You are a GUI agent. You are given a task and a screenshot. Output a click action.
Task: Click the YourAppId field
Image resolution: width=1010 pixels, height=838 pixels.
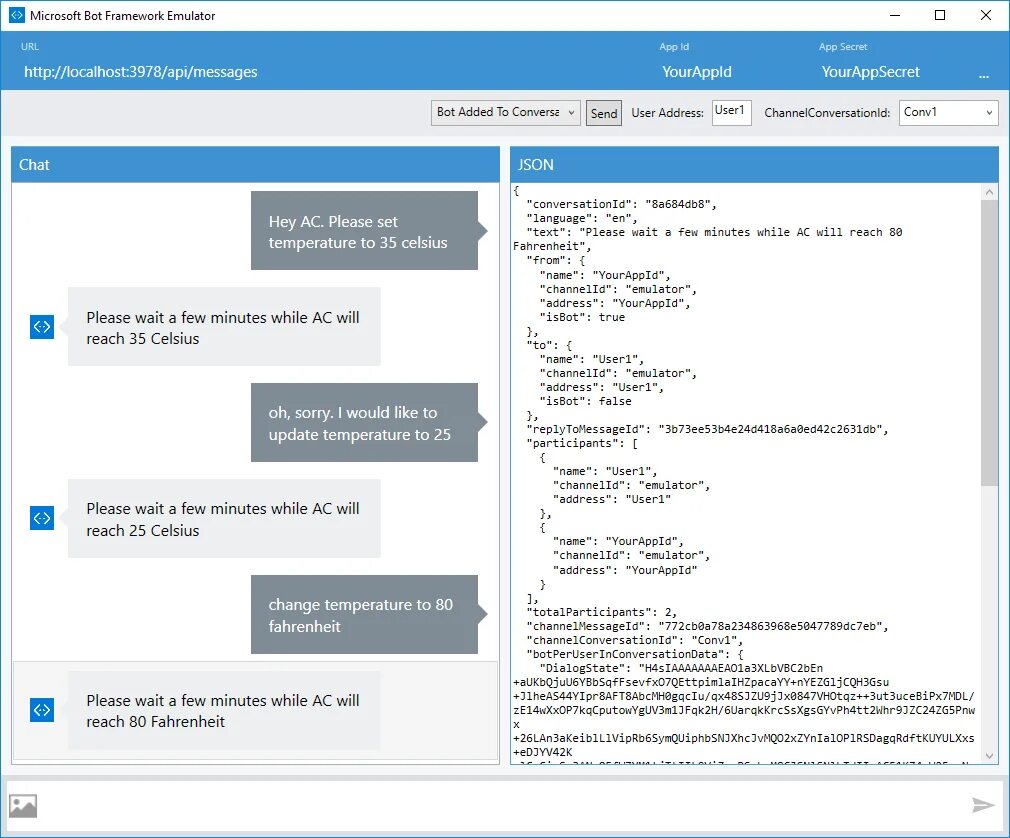(x=696, y=71)
